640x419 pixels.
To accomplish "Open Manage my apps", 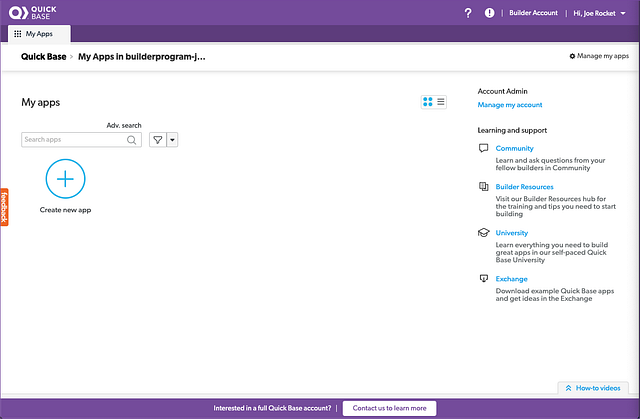I will 599,56.
